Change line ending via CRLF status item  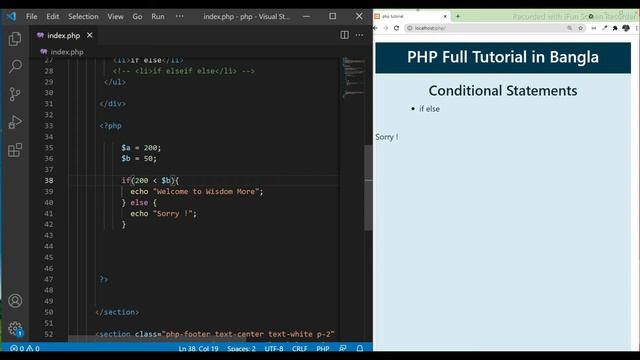(300, 349)
